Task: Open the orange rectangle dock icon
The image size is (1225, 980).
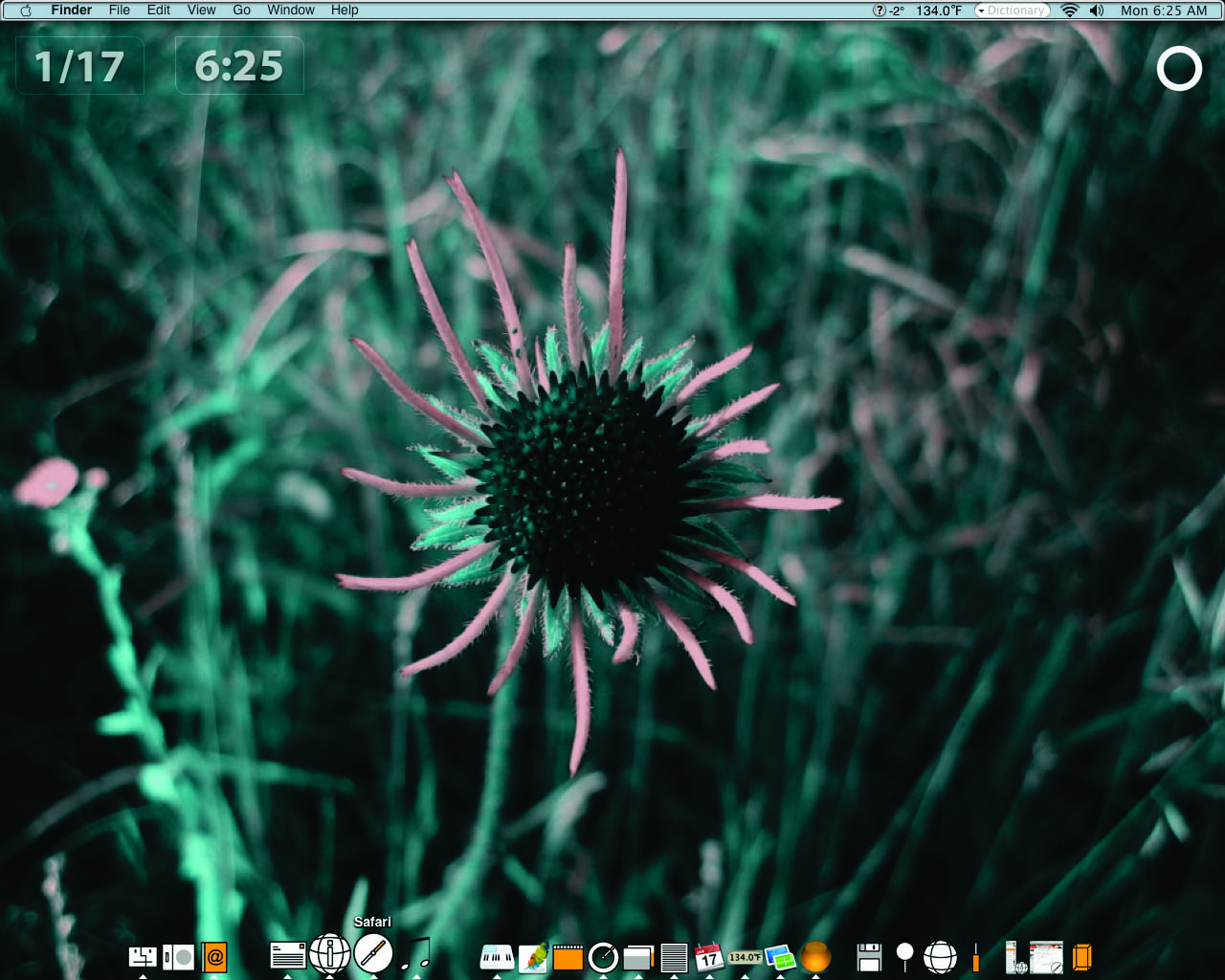Action: click(568, 956)
